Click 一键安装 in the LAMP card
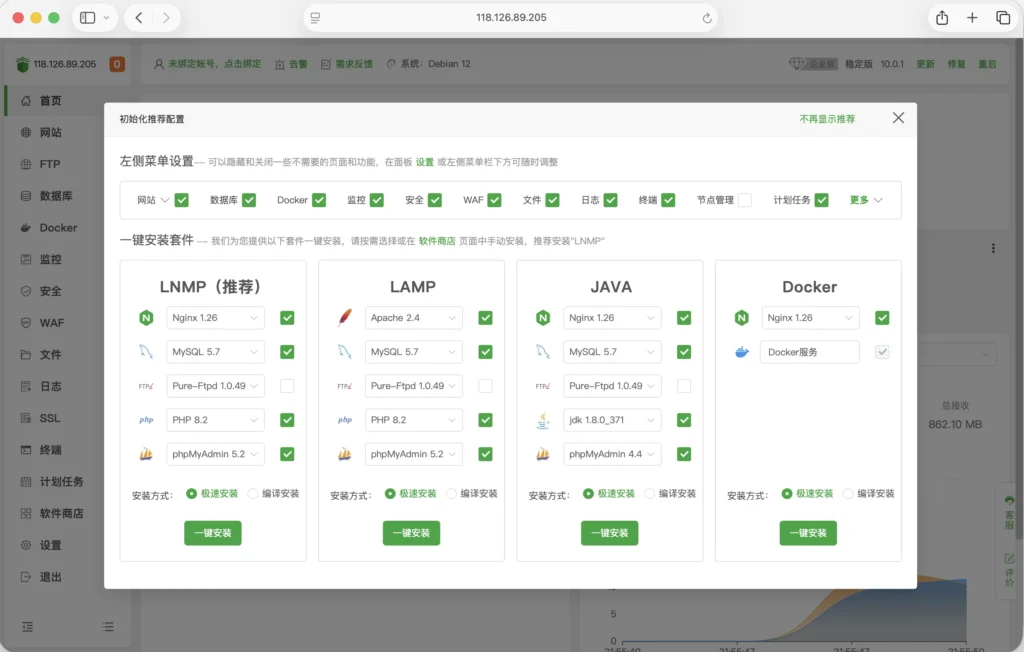 click(411, 533)
